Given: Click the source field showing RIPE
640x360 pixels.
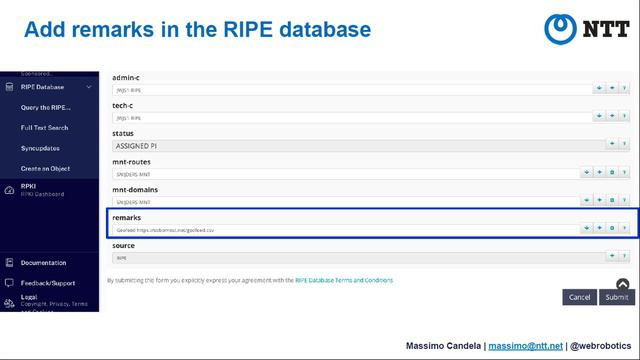Looking at the screenshot, I should pyautogui.click(x=358, y=258).
